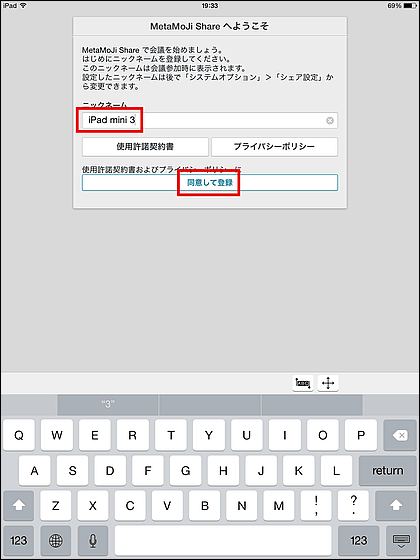Tap the Q key

[19, 435]
